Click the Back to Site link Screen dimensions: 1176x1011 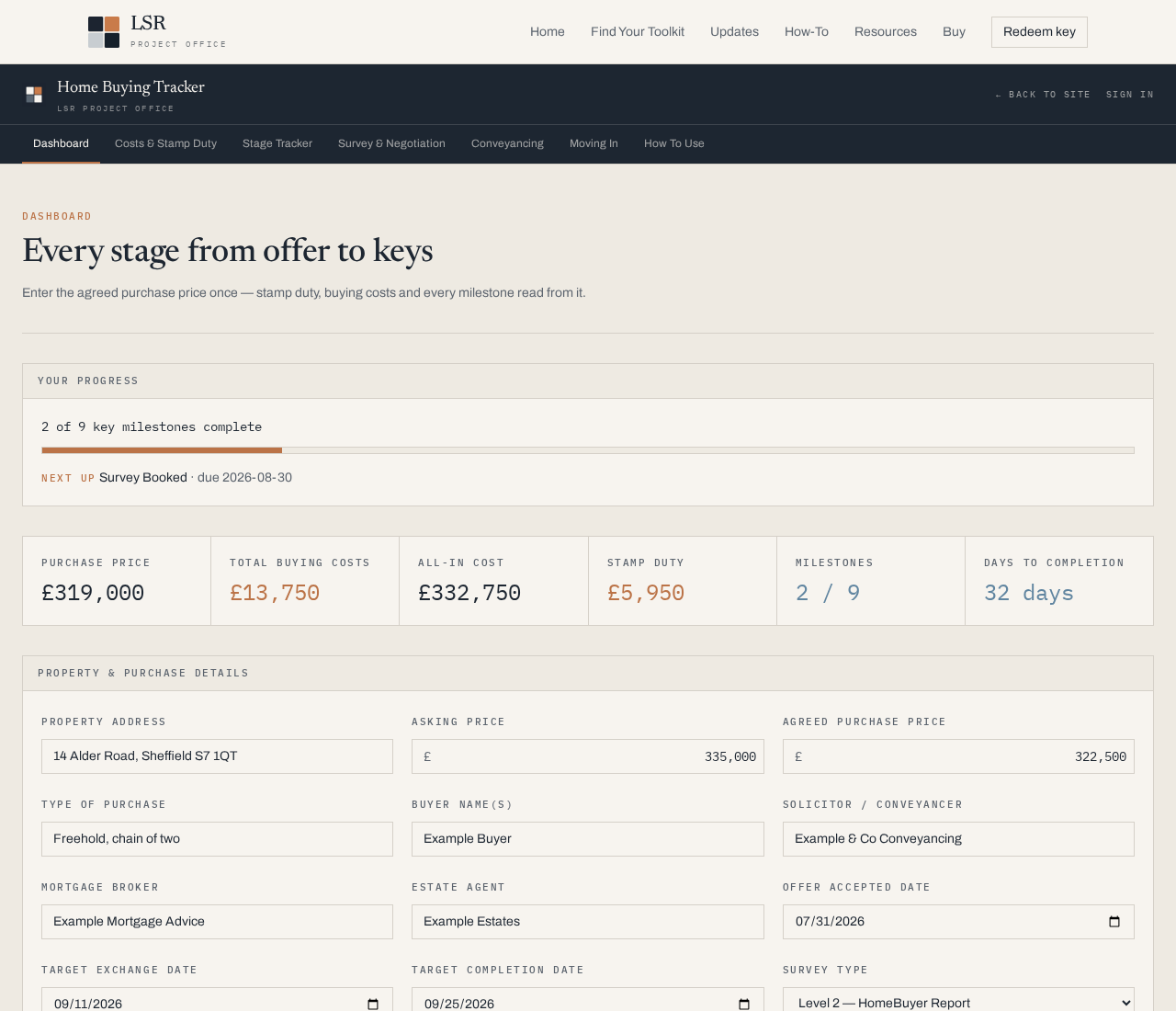click(1043, 95)
